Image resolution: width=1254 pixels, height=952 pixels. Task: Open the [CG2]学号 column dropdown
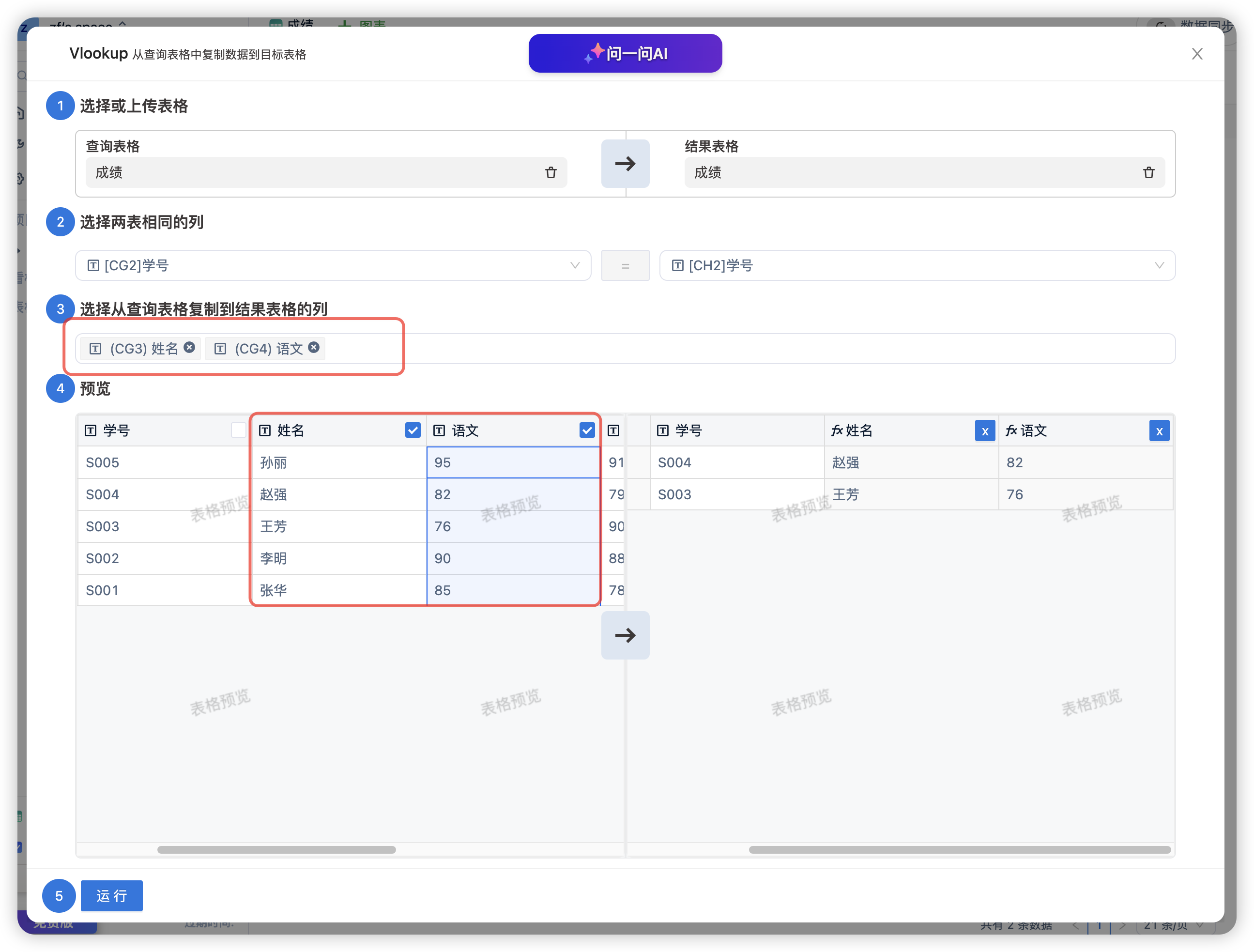coord(333,265)
